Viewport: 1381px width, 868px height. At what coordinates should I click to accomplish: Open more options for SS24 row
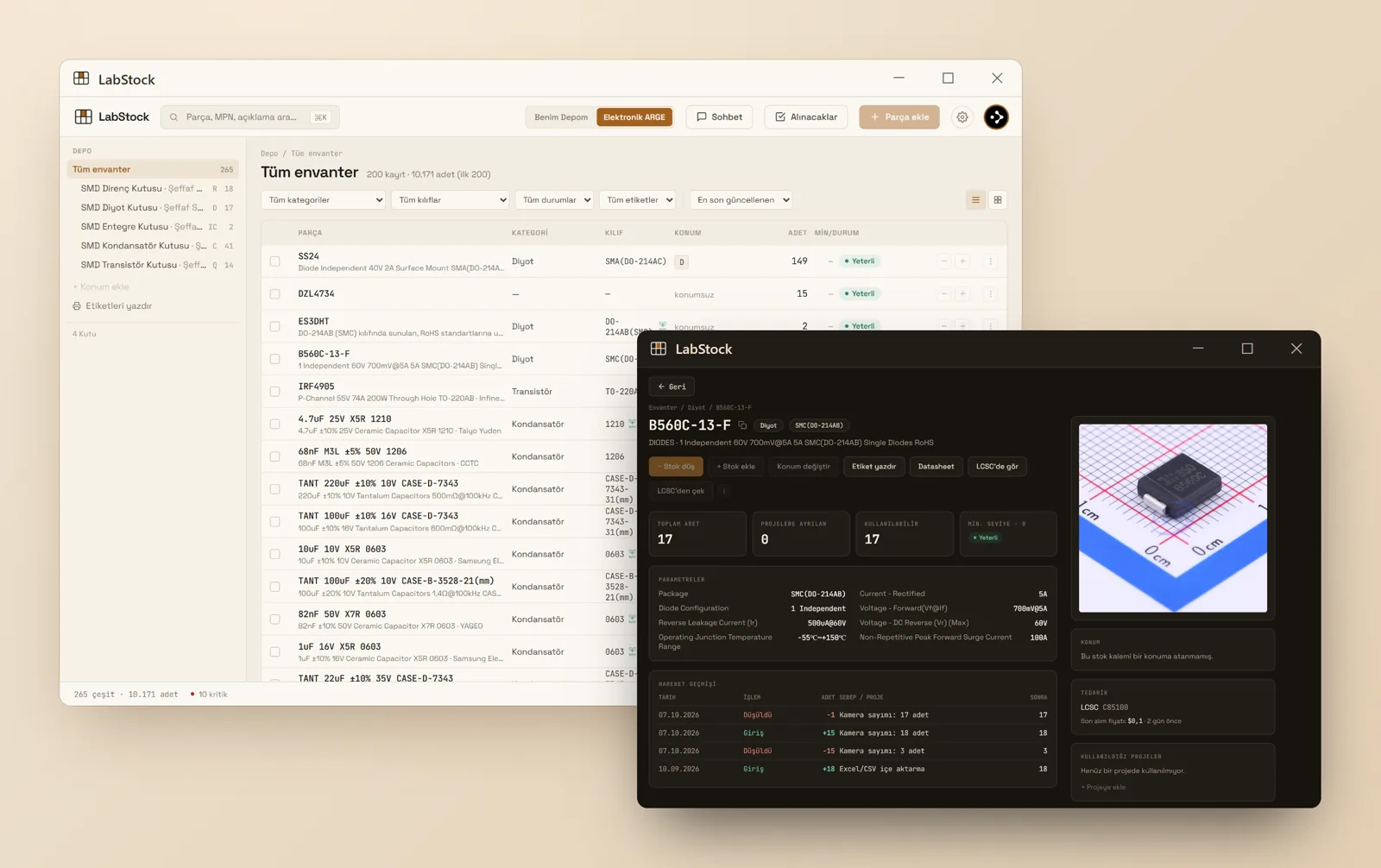991,261
